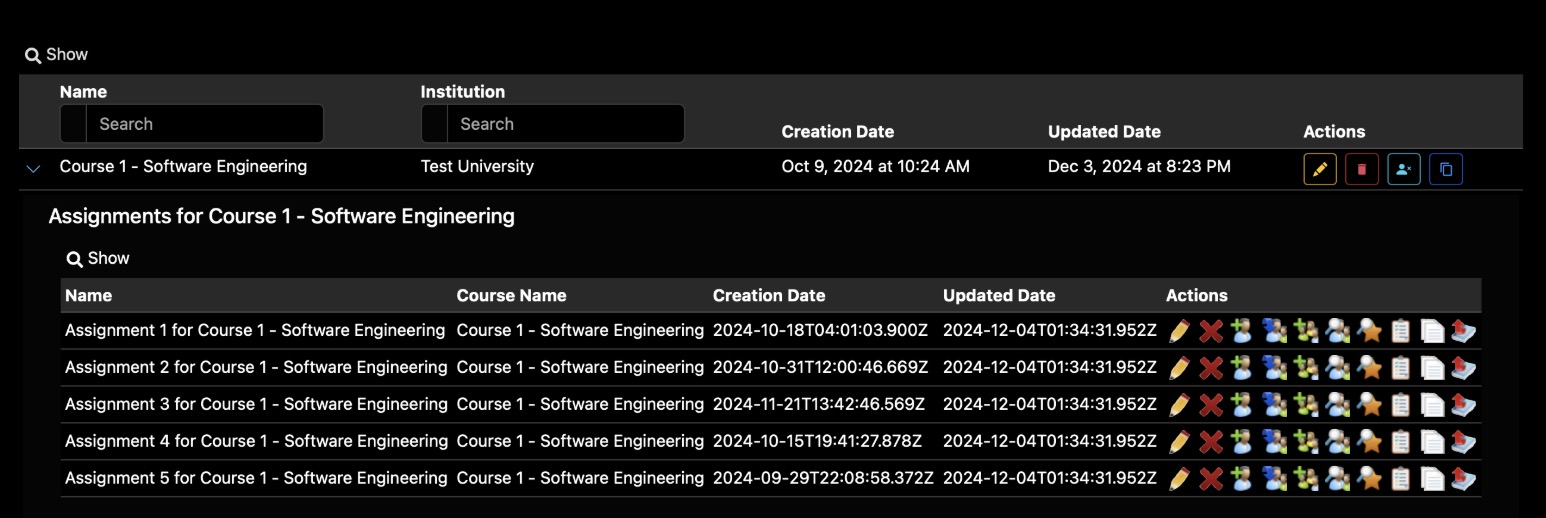Click the Updated Date courses column header
Screen dimensions: 1546x518
pyautogui.click(x=1104, y=132)
